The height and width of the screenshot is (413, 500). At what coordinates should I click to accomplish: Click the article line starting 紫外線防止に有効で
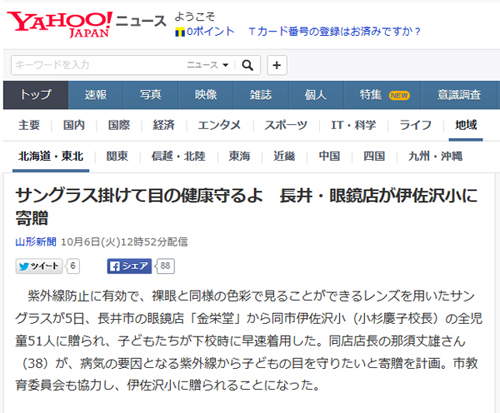pyautogui.click(x=251, y=296)
